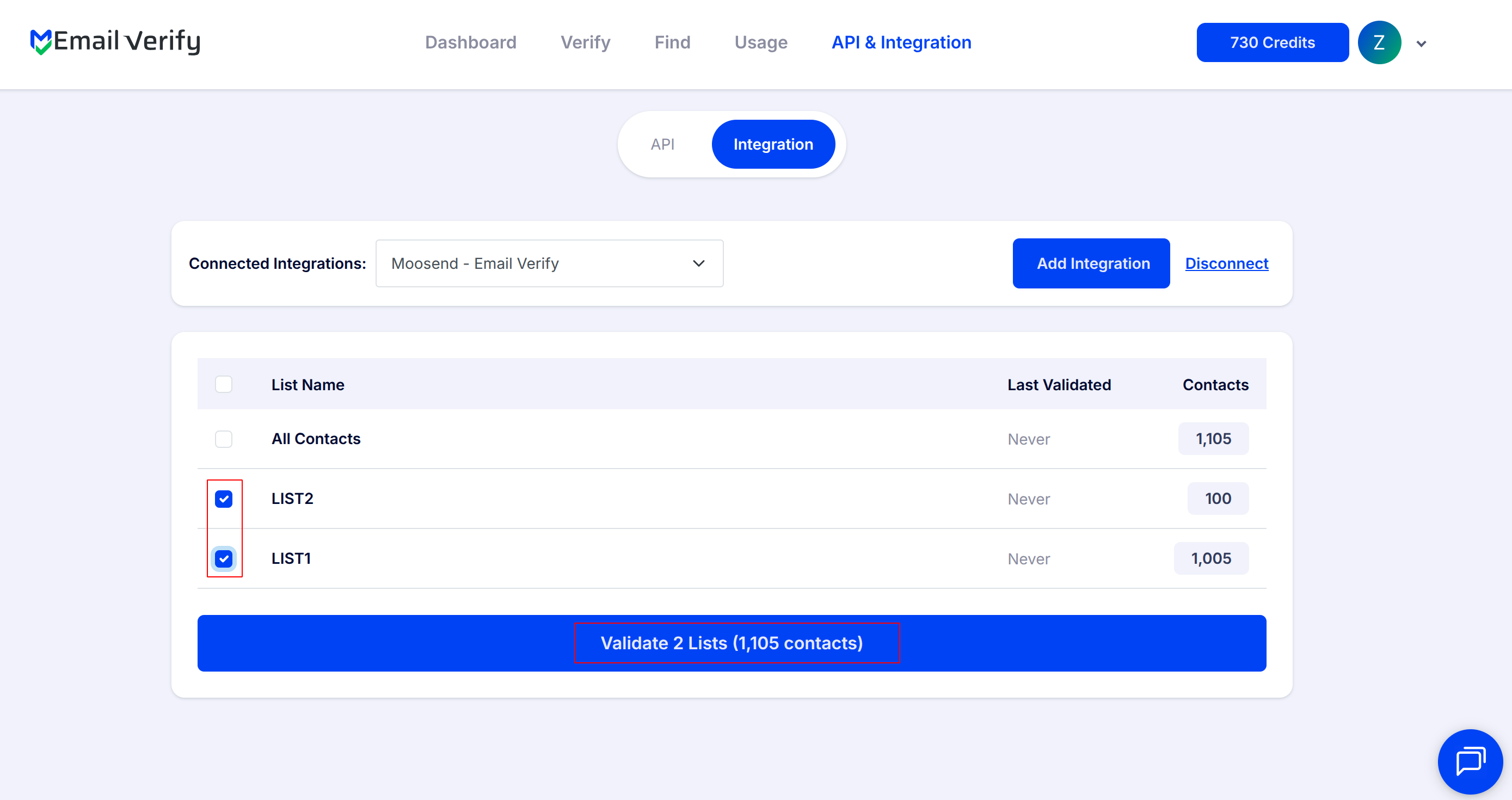1512x800 pixels.
Task: Click the Add Integration button
Action: (1091, 263)
